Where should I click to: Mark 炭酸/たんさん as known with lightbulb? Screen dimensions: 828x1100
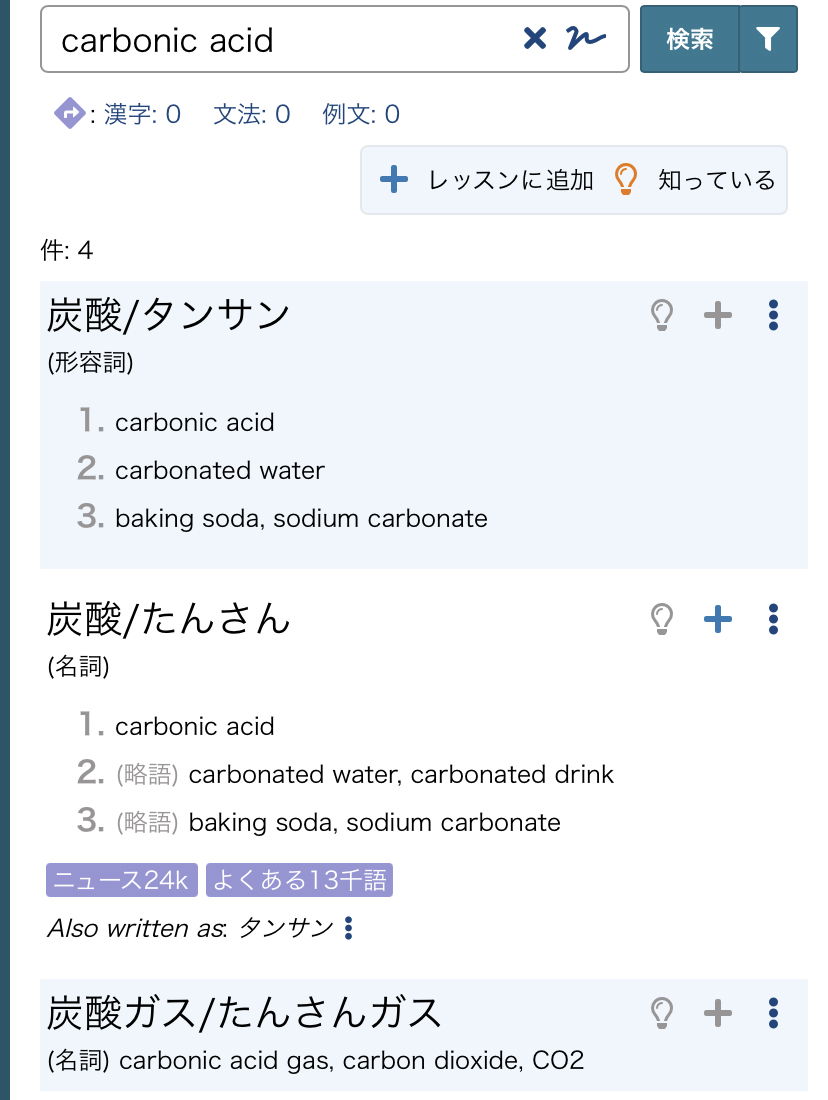[662, 619]
